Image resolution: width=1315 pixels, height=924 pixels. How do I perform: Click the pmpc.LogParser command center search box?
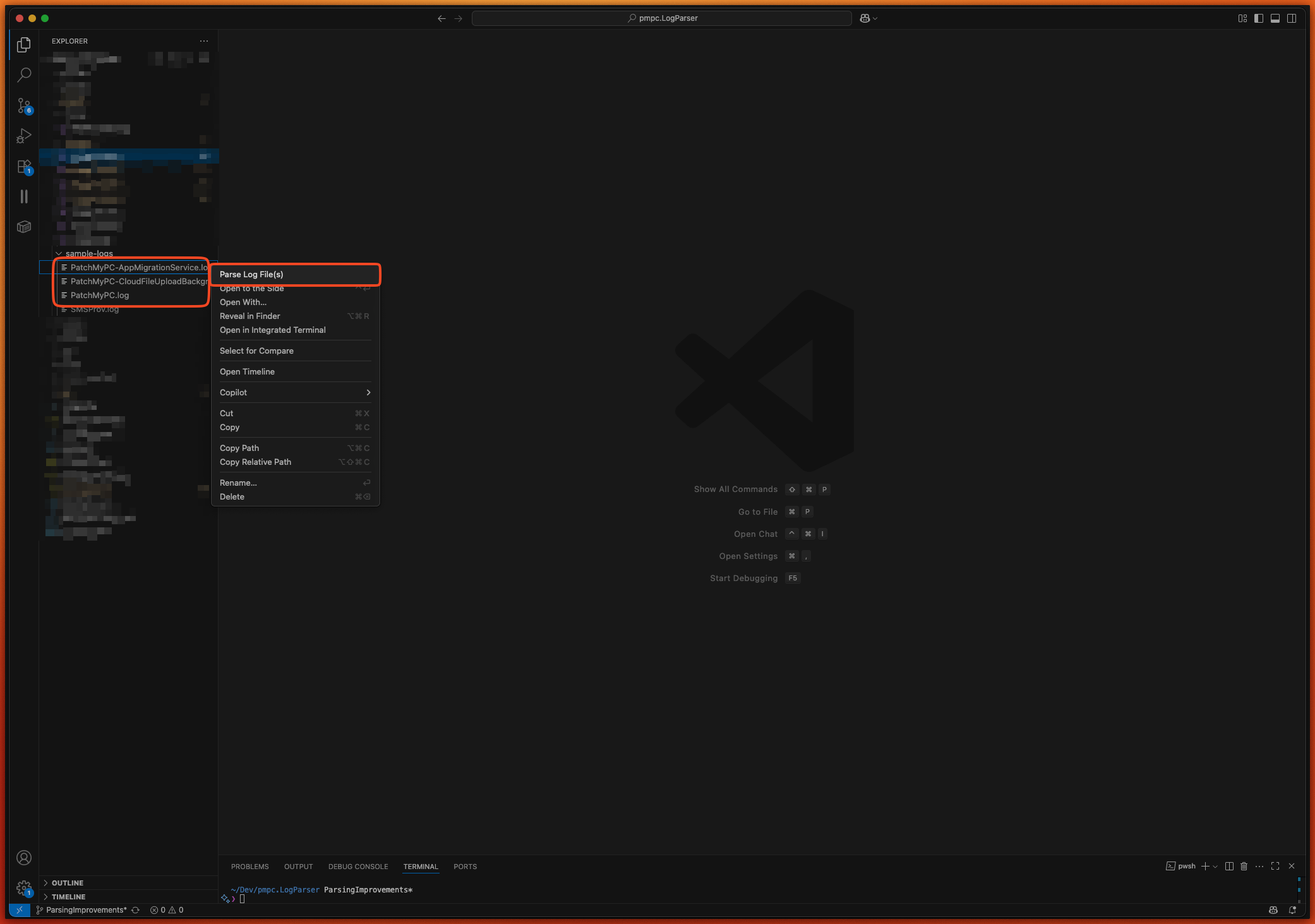point(661,18)
